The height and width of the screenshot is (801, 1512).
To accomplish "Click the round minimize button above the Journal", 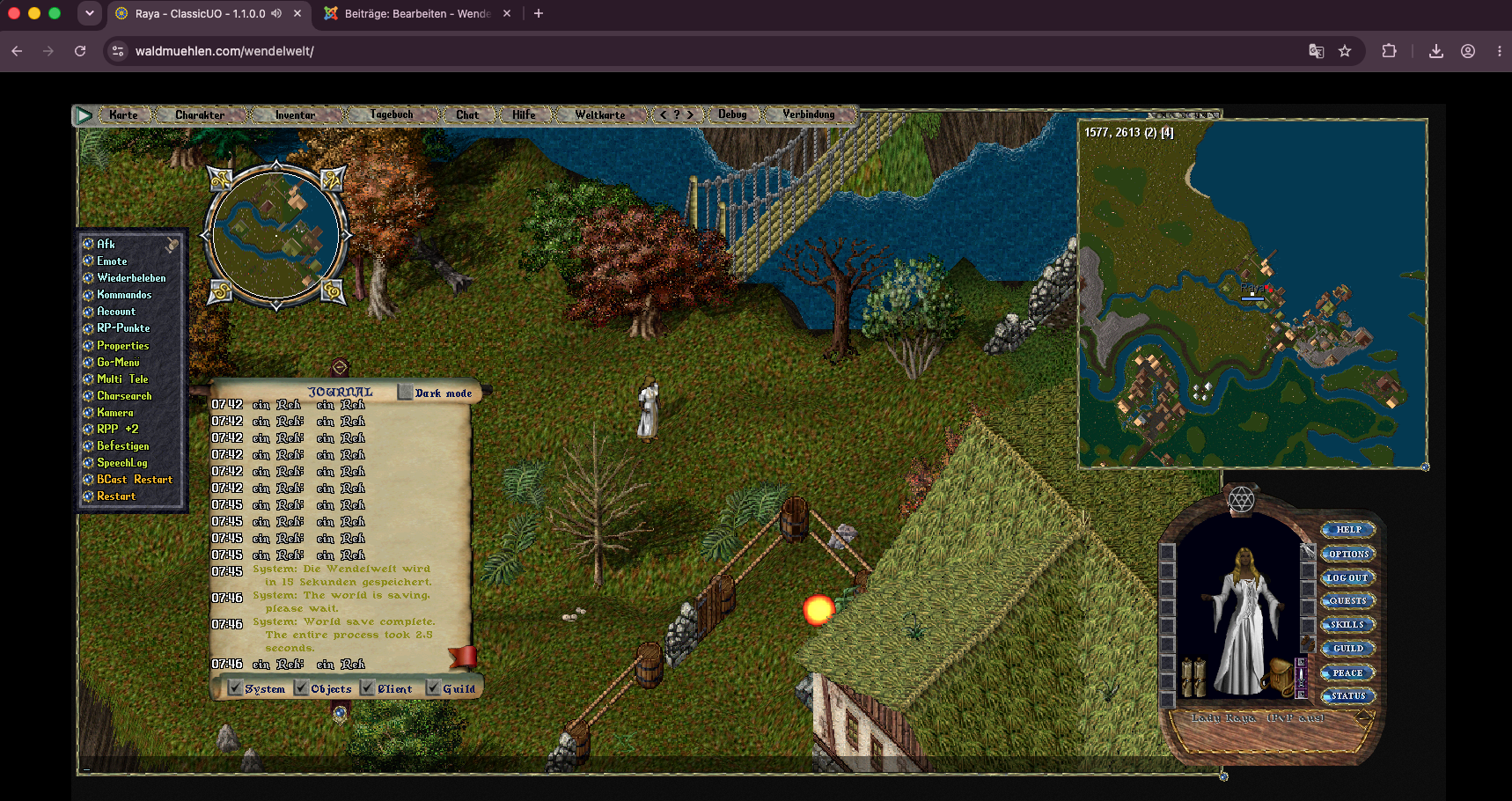I will [341, 367].
